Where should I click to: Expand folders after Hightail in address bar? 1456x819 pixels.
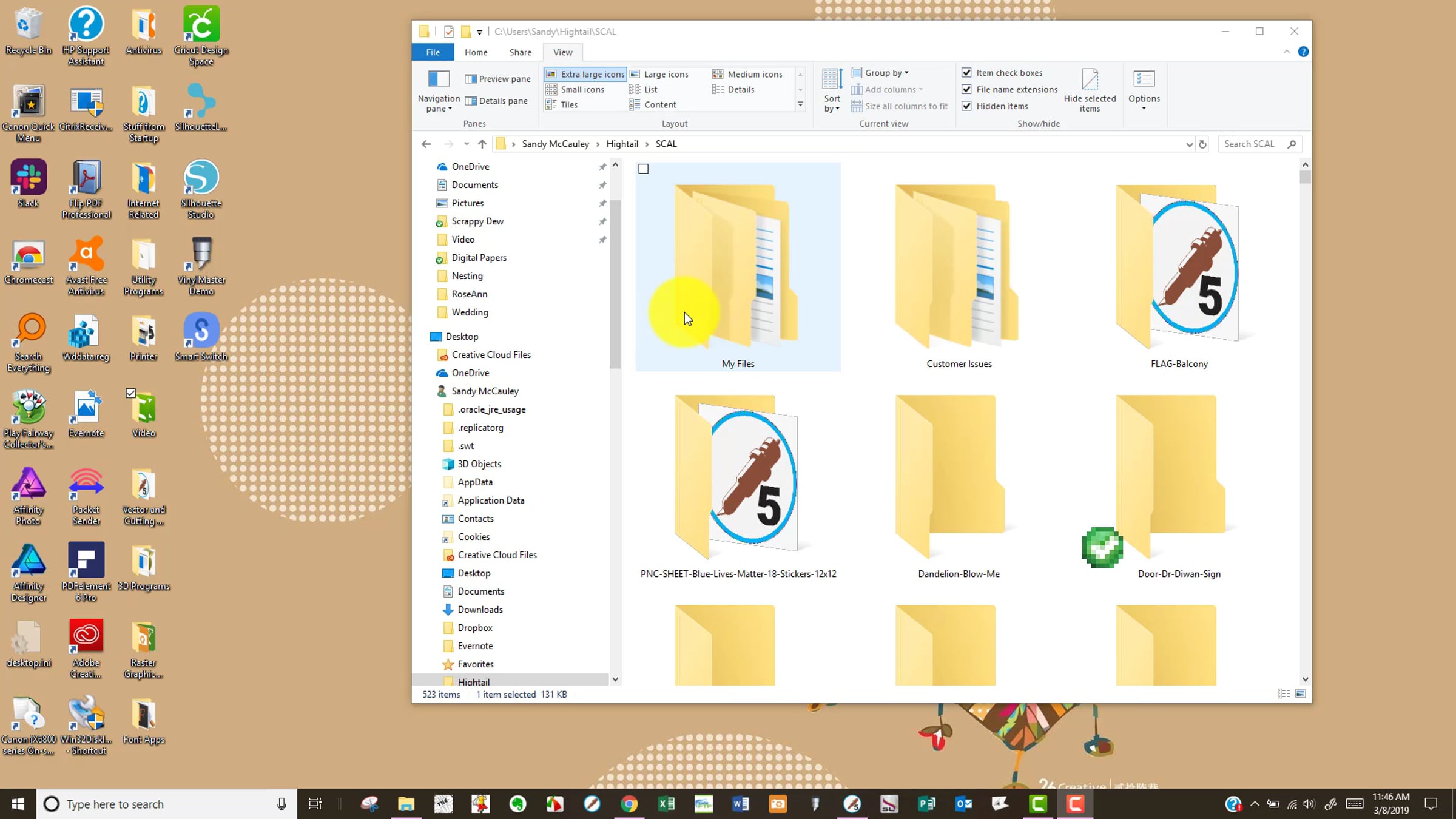647,144
